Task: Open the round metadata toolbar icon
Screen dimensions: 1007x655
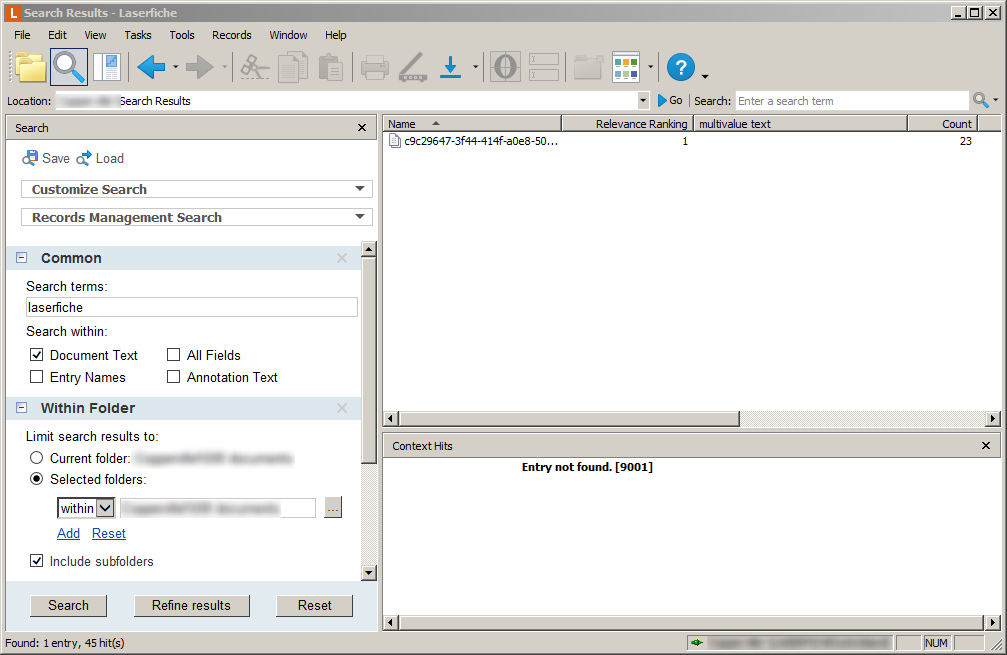Action: click(505, 67)
